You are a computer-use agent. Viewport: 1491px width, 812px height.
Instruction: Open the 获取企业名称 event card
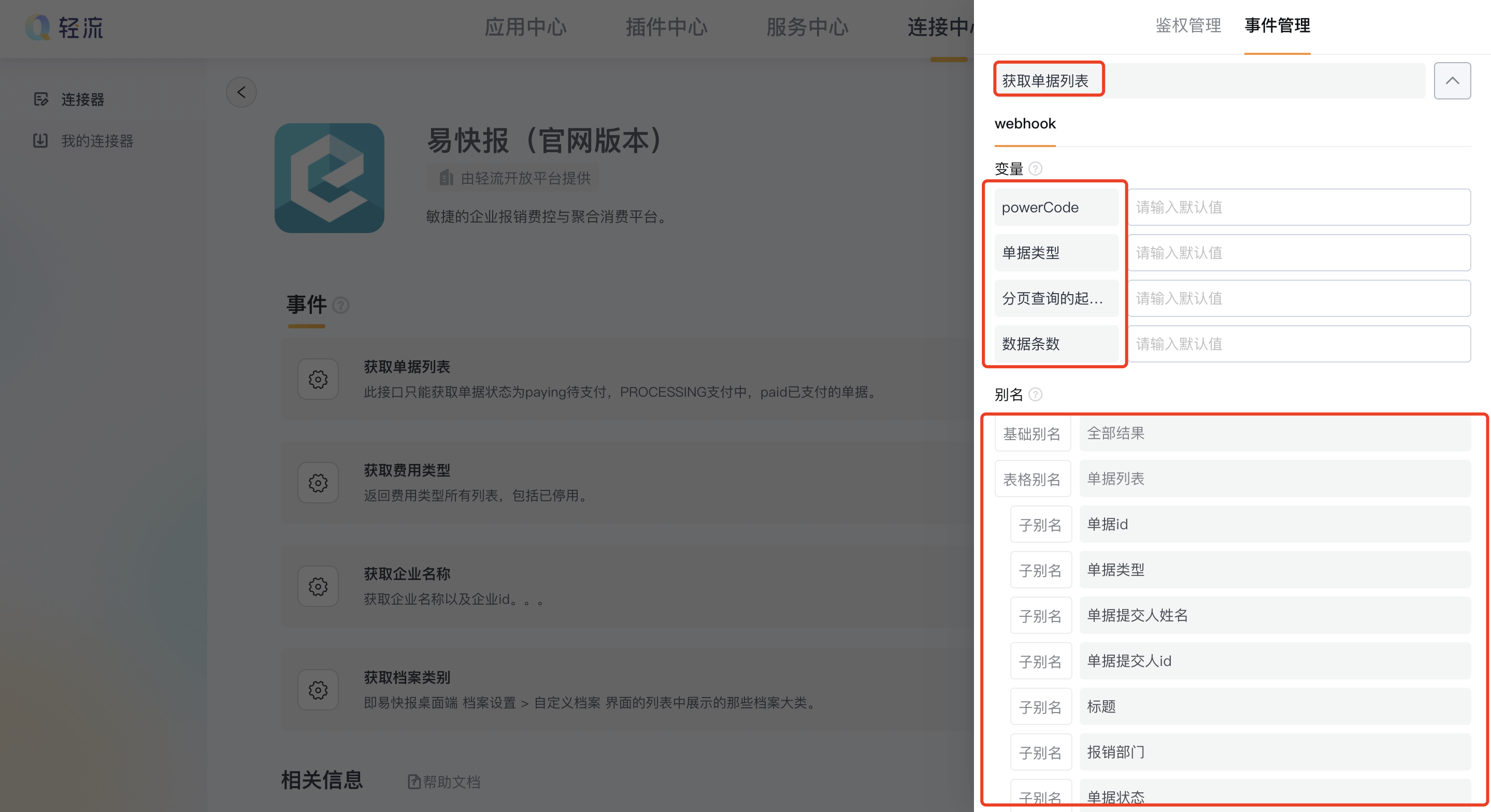pyautogui.click(x=627, y=586)
